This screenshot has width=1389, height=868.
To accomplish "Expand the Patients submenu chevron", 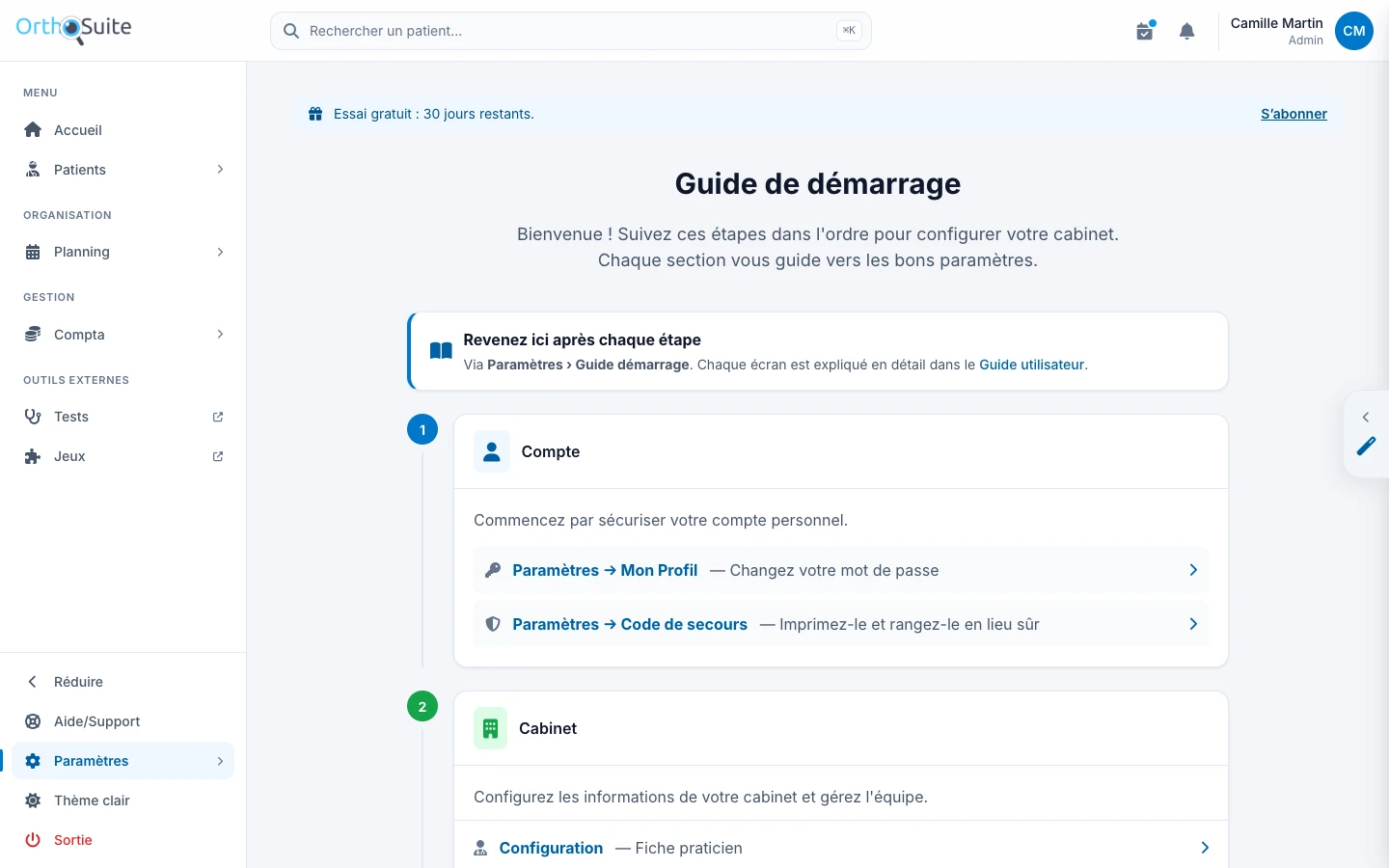I will [x=221, y=170].
